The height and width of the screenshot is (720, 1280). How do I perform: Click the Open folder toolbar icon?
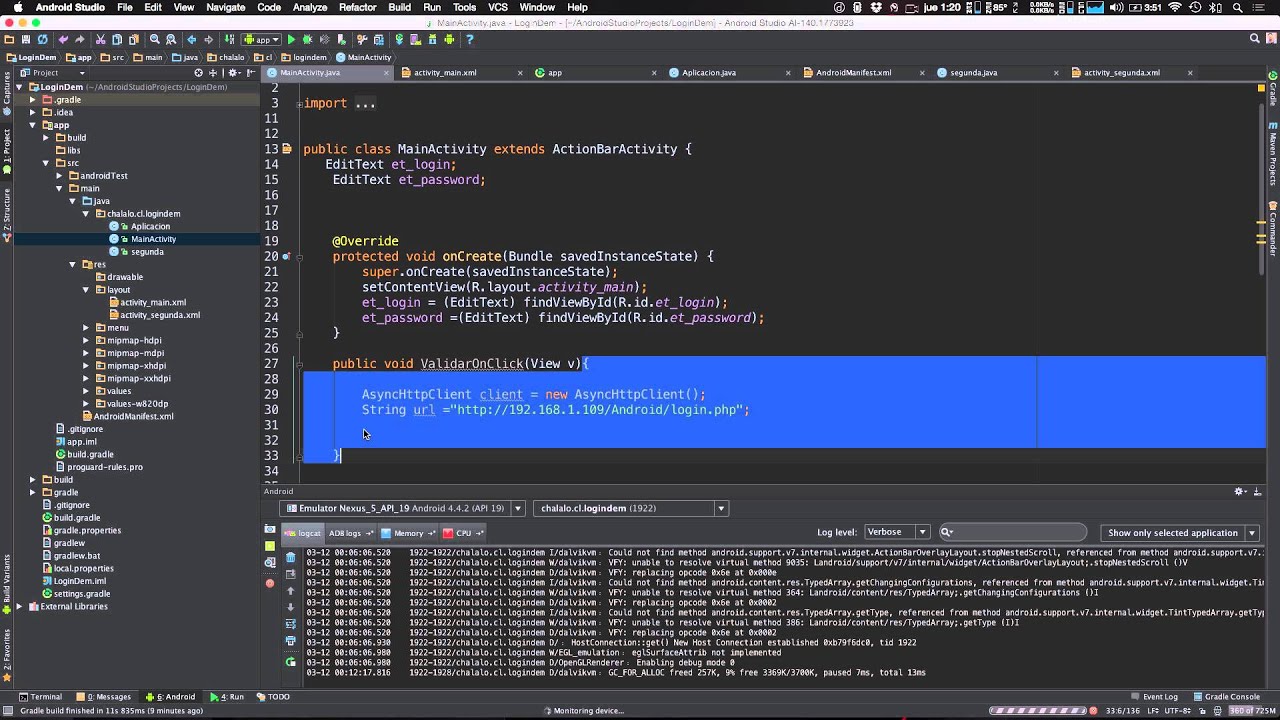click(x=8, y=40)
